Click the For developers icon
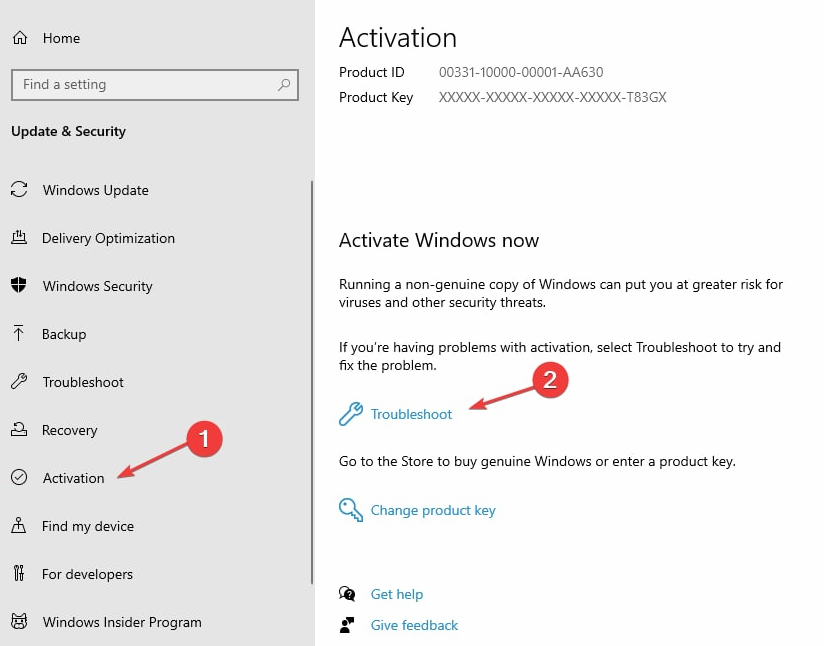 coord(19,574)
